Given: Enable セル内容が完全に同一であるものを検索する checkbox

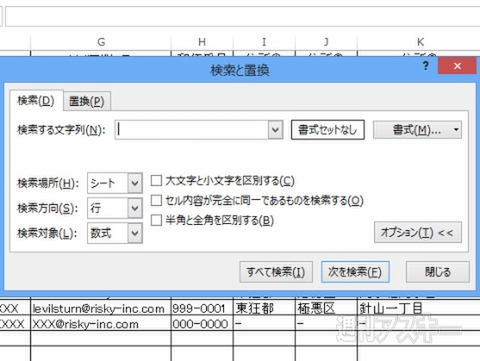Looking at the screenshot, I should pyautogui.click(x=156, y=200).
